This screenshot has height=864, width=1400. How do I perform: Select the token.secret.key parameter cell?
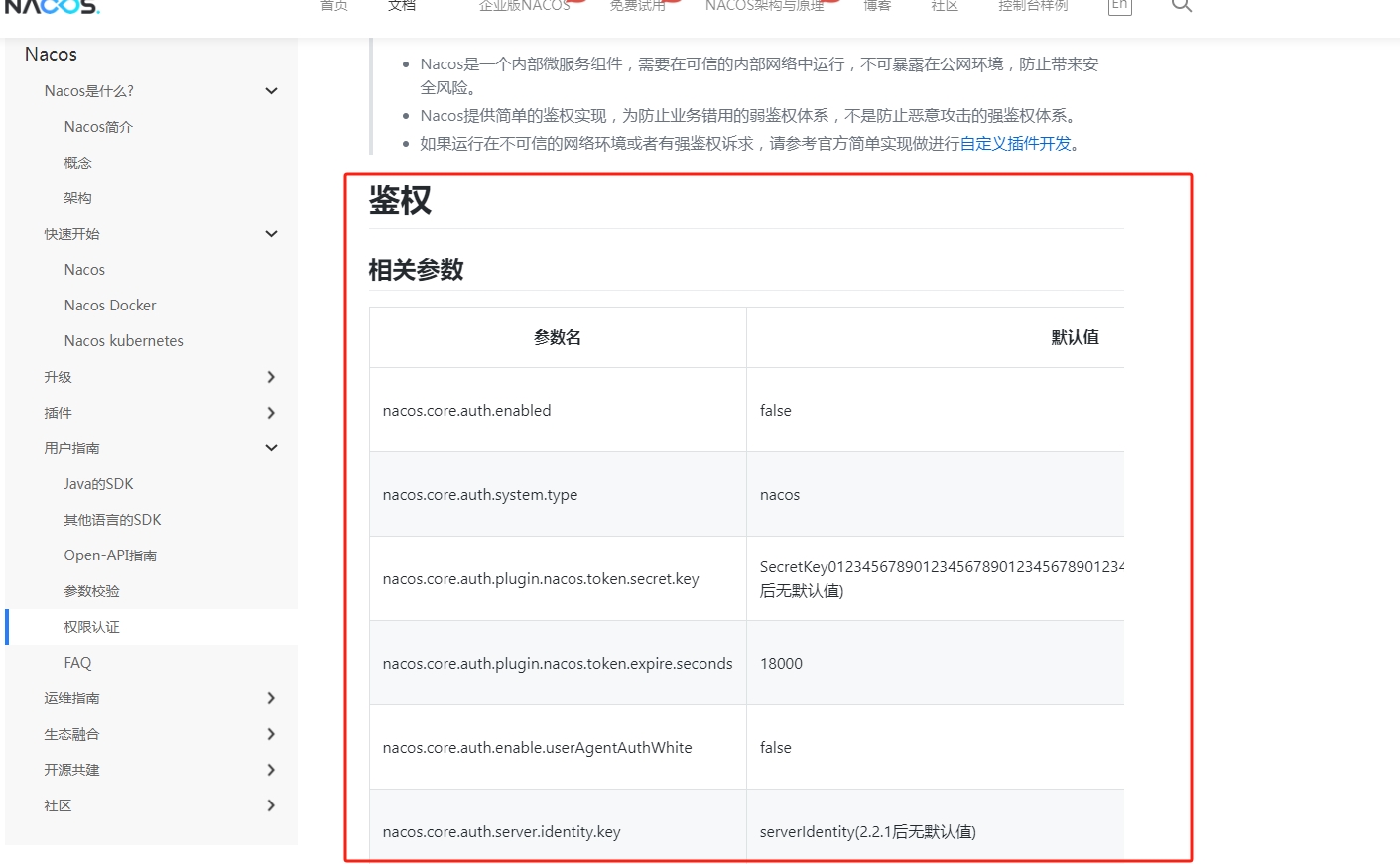coord(558,578)
